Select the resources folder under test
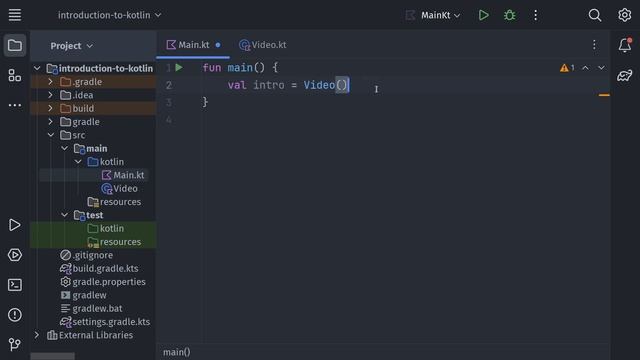This screenshot has width=640, height=360. coord(114,242)
